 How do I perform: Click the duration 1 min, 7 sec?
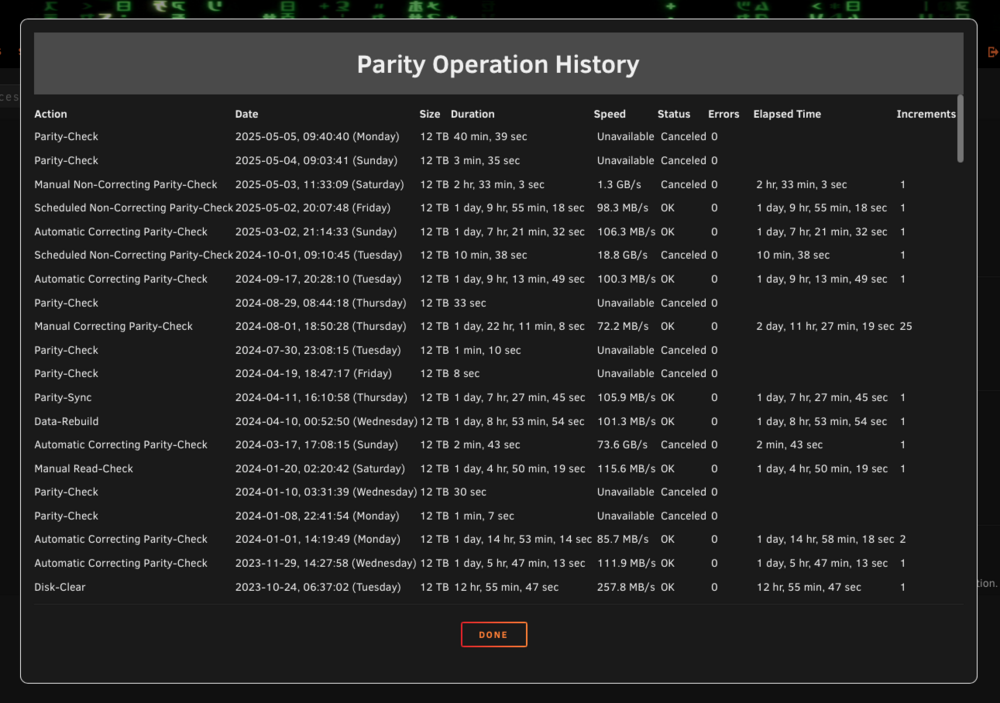point(484,516)
